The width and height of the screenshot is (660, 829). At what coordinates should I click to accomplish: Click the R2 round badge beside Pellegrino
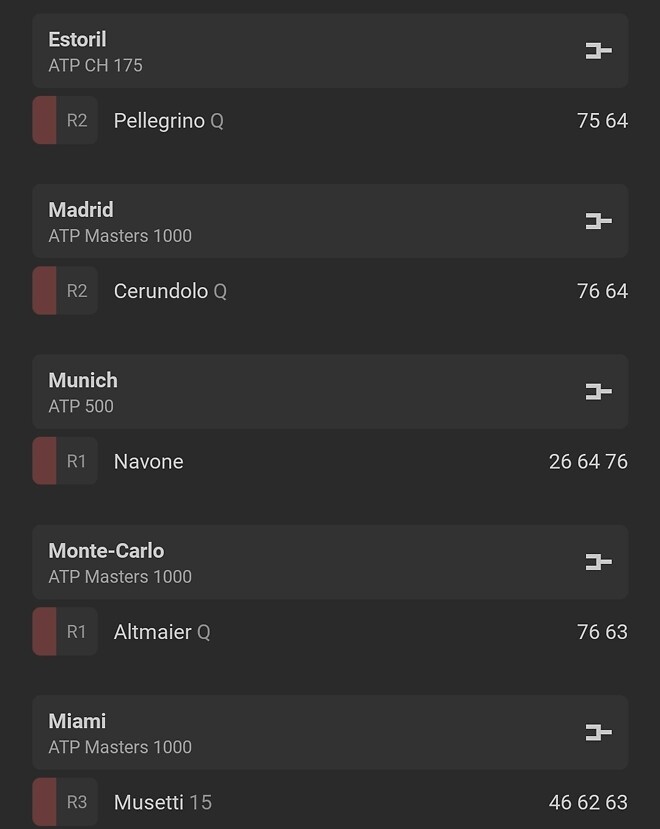pos(77,121)
